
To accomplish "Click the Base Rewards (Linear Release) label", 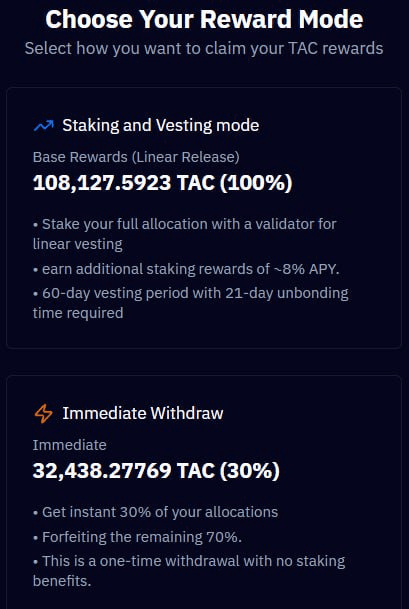I will 136,157.
